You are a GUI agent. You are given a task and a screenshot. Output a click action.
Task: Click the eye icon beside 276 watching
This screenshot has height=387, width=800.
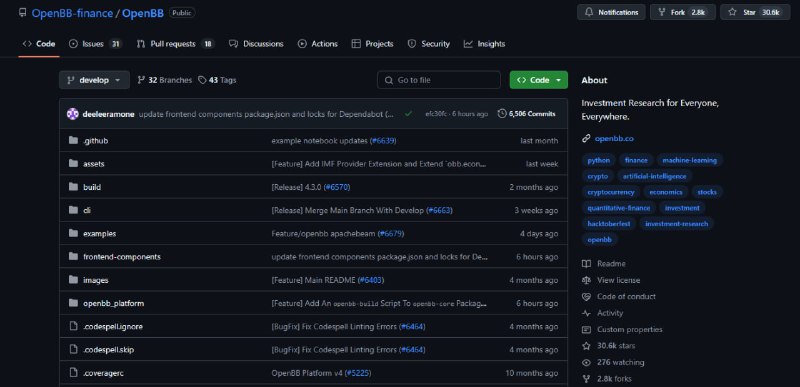(587, 363)
